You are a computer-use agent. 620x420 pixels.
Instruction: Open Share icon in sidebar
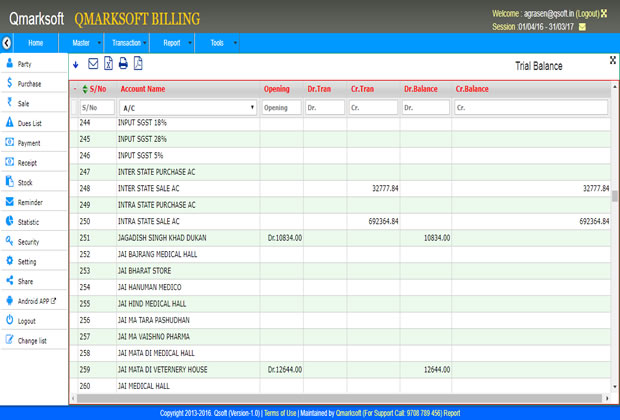(x=9, y=280)
